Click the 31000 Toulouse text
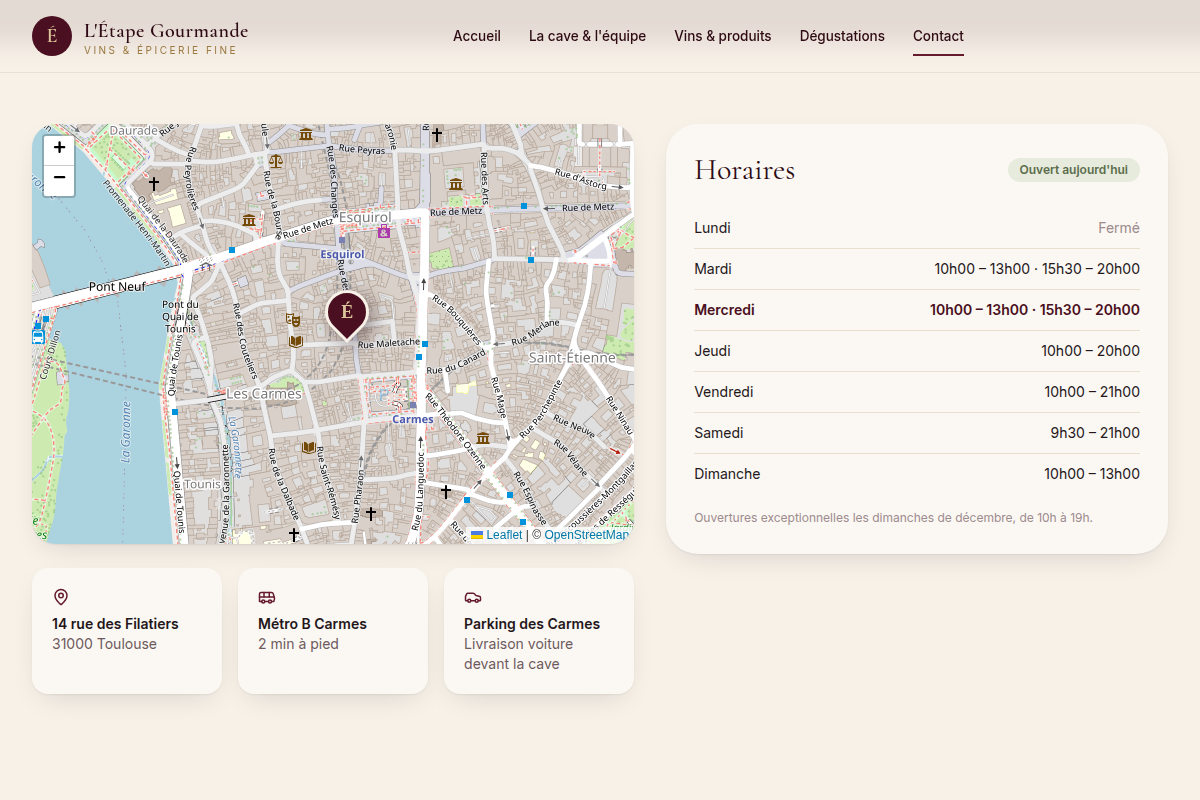Screen dimensions: 1200x800 (x=104, y=644)
